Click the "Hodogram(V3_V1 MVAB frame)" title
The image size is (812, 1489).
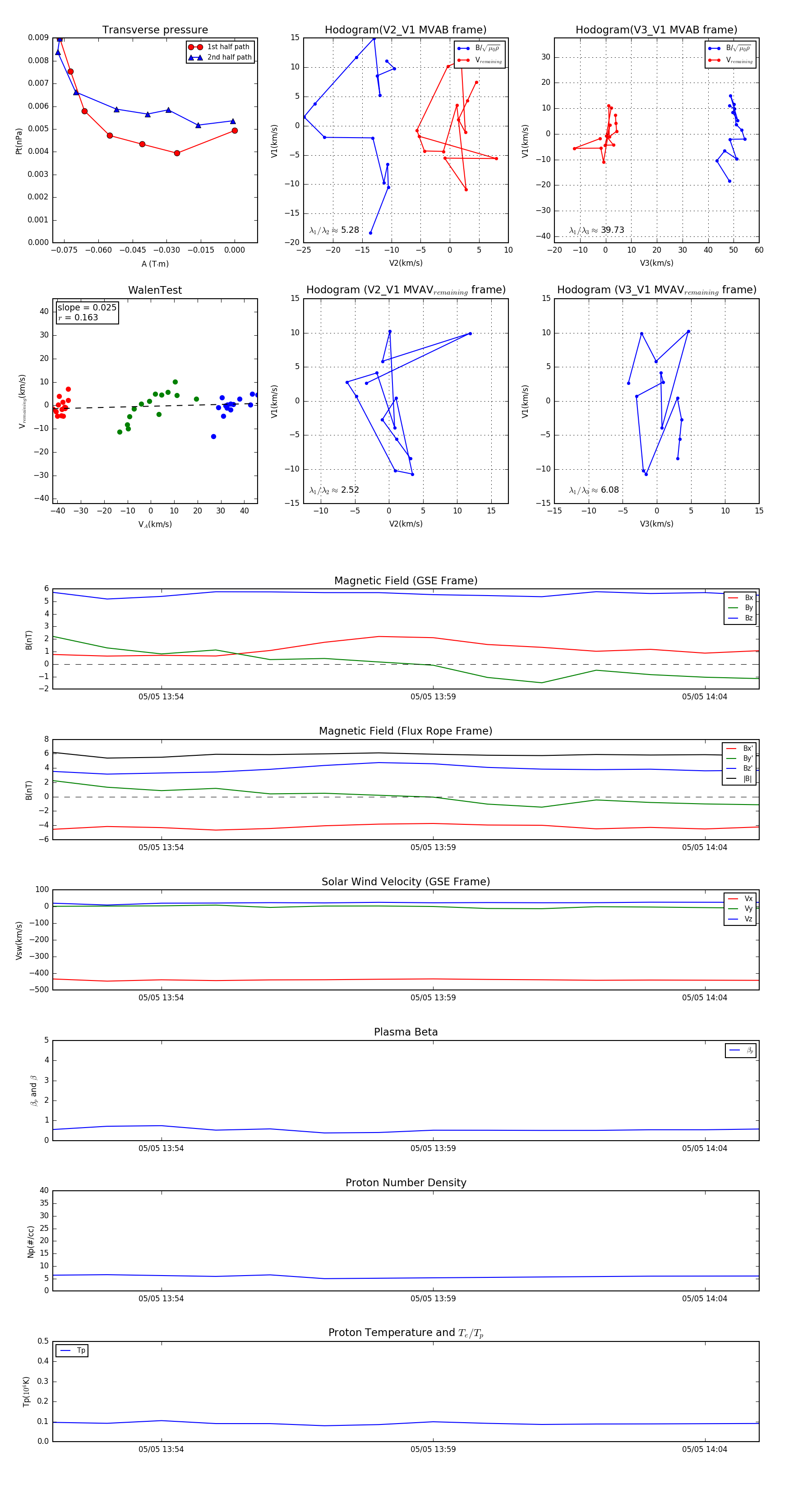(656, 30)
